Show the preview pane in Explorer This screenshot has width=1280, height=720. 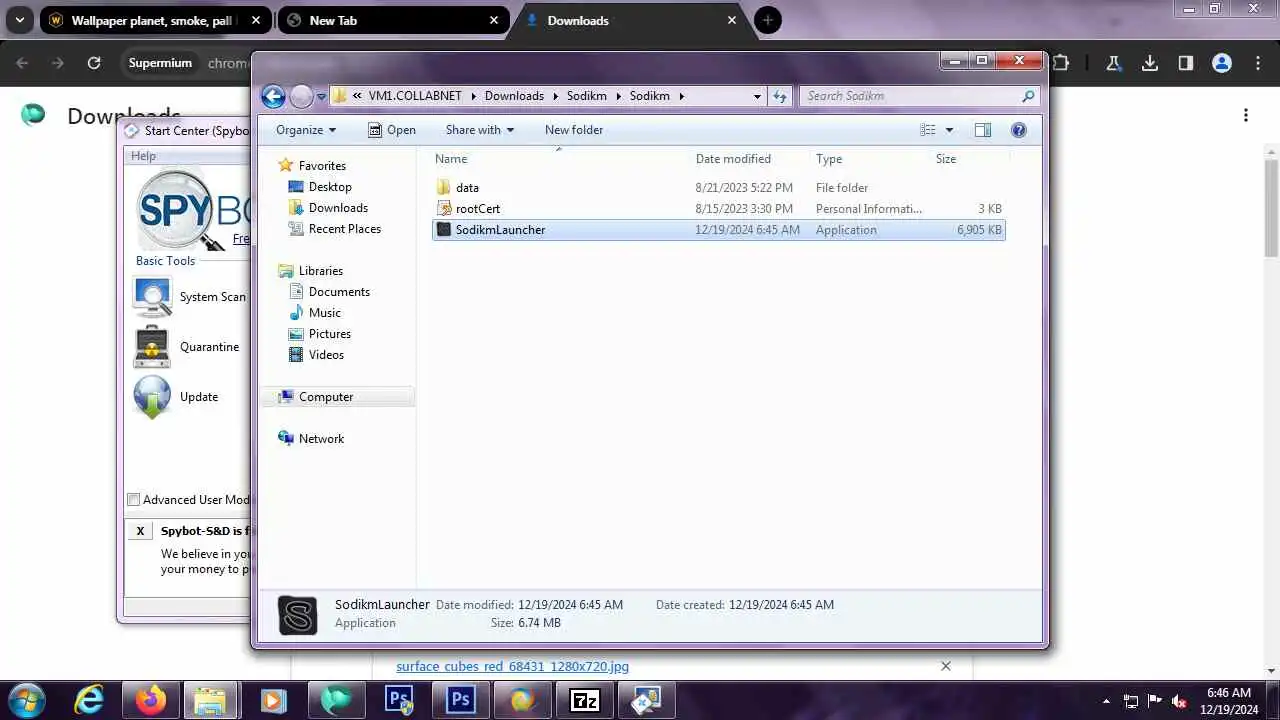click(x=983, y=130)
